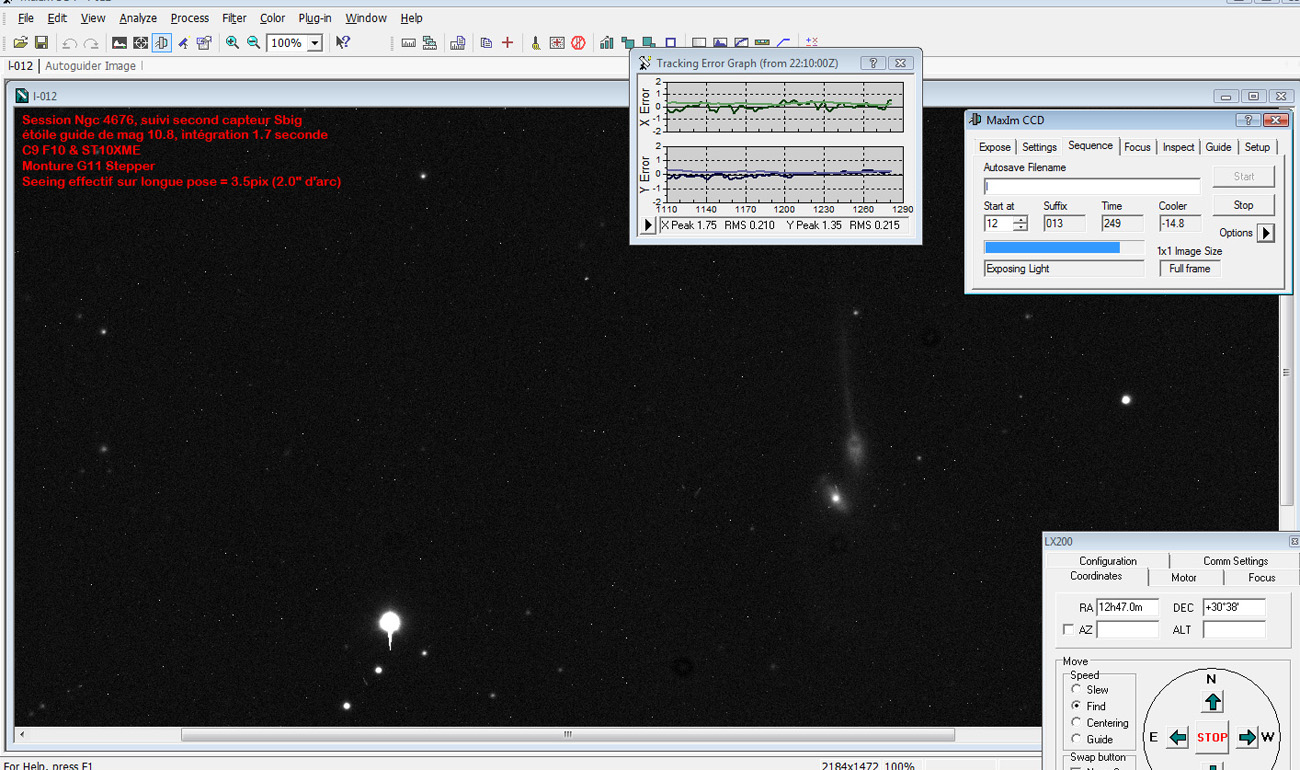Click the Undo arrow toolbar icon
Screen dimensions: 1300x770
tap(69, 43)
